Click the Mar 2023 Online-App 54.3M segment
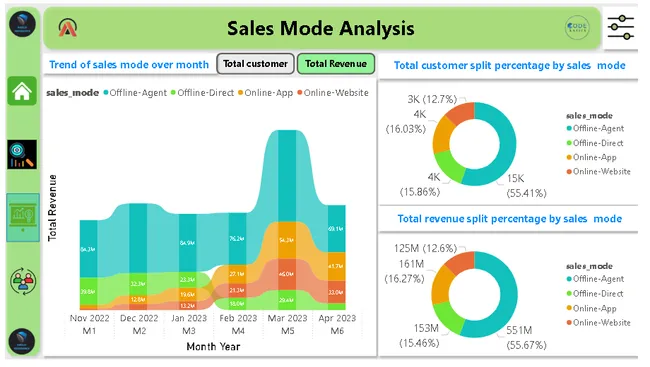Image resolution: width=650 pixels, height=367 pixels. coord(287,240)
